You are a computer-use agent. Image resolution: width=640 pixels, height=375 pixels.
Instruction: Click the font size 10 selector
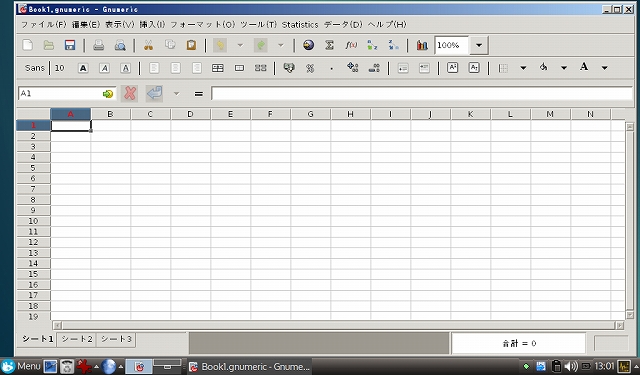click(x=60, y=68)
